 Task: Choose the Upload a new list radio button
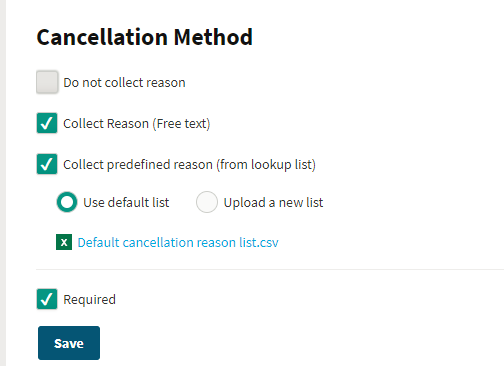(x=207, y=202)
